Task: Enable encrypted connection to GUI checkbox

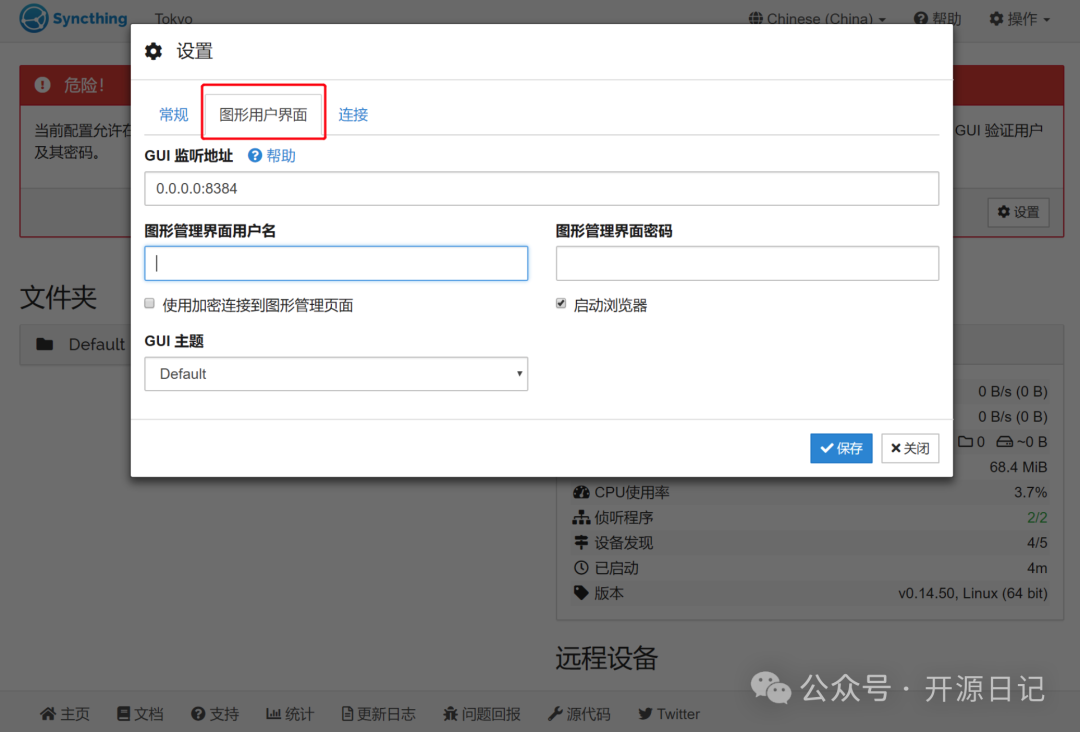Action: click(x=150, y=304)
